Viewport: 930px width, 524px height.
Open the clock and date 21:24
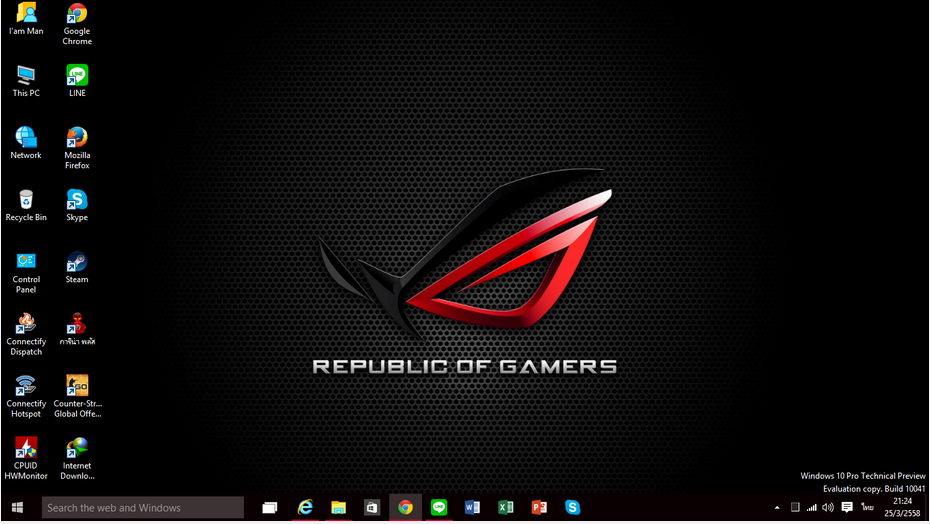902,507
